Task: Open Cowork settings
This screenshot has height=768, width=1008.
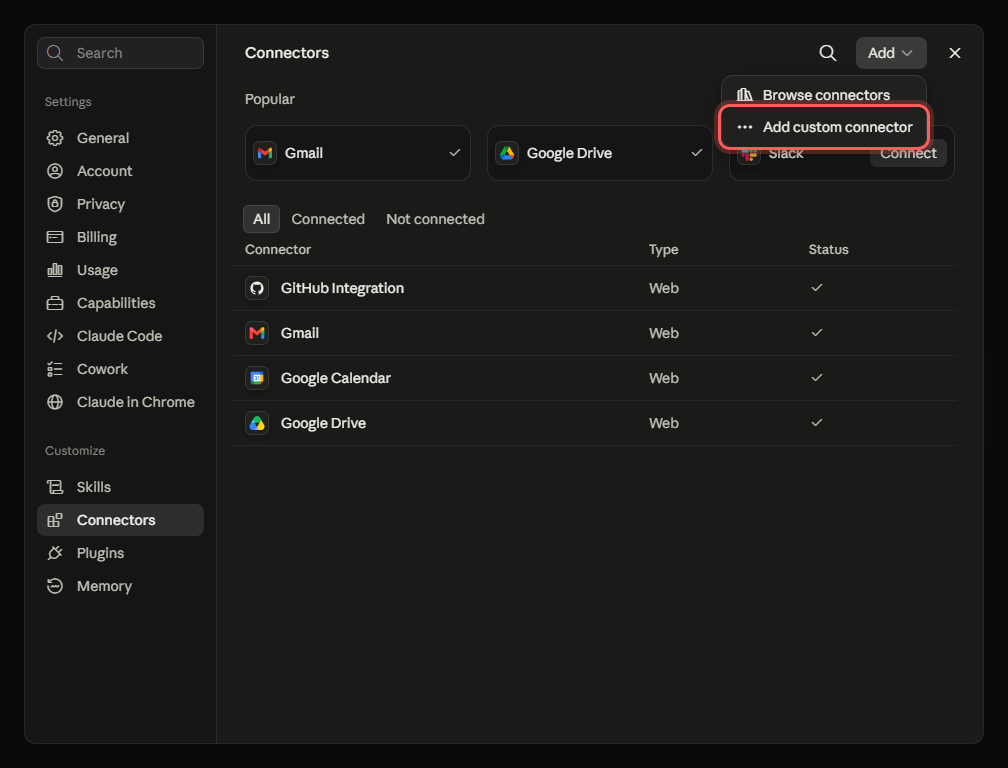Action: tap(120, 369)
